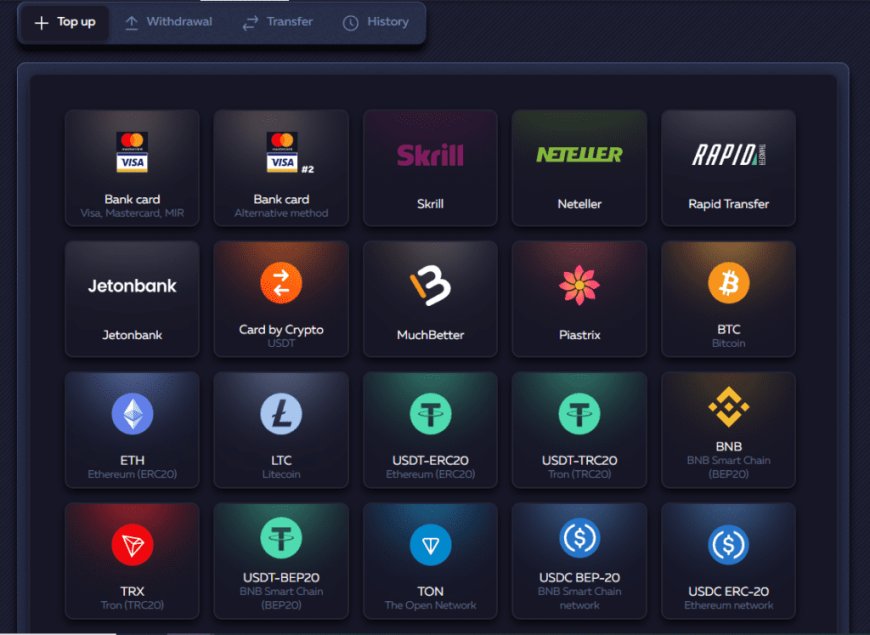Select the TON Open Network icon

tap(430, 545)
